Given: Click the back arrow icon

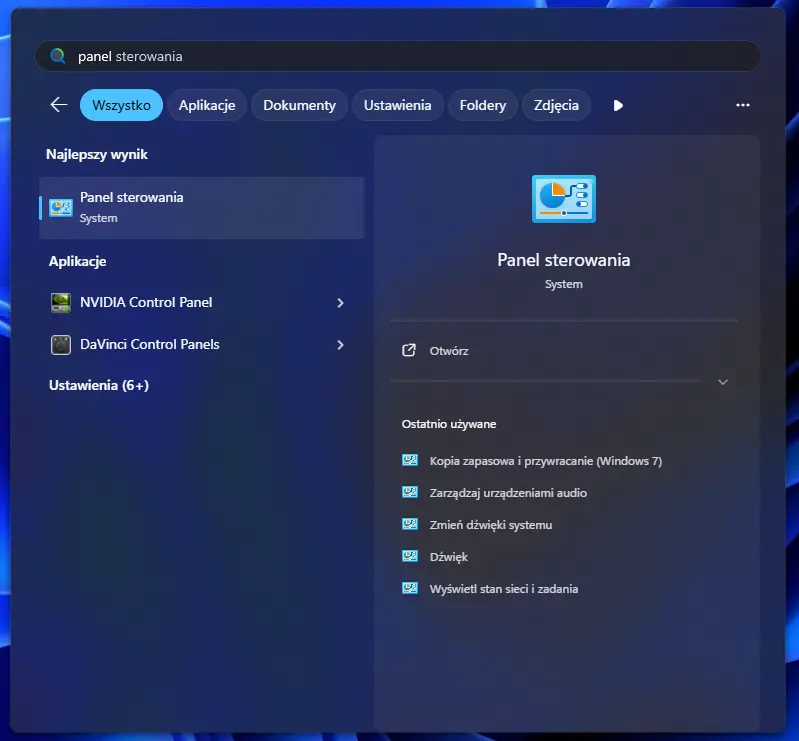Looking at the screenshot, I should [59, 105].
